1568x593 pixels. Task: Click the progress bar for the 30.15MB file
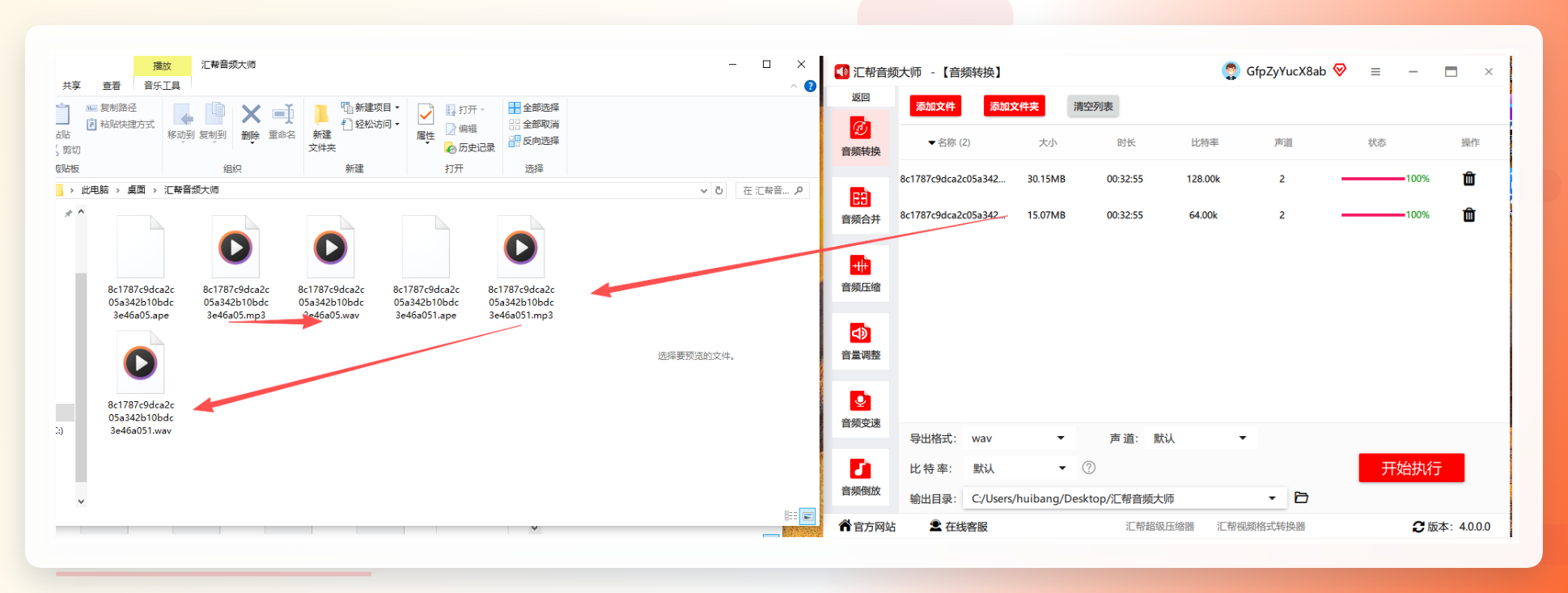(1372, 179)
